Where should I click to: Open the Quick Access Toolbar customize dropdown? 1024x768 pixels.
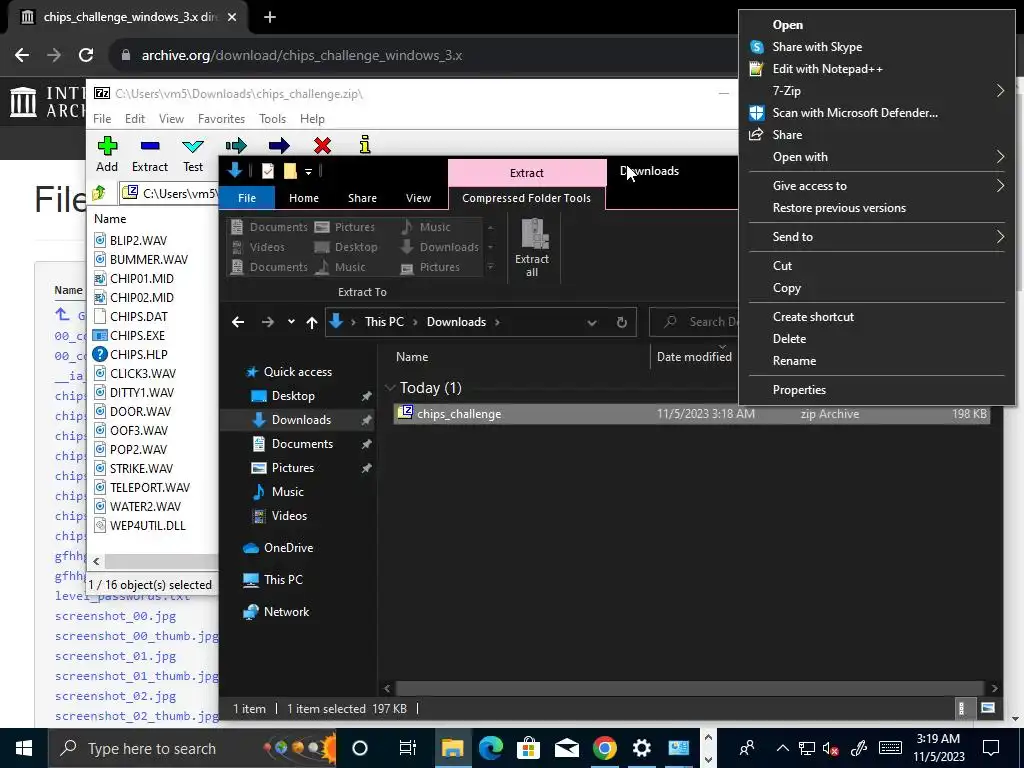(308, 172)
